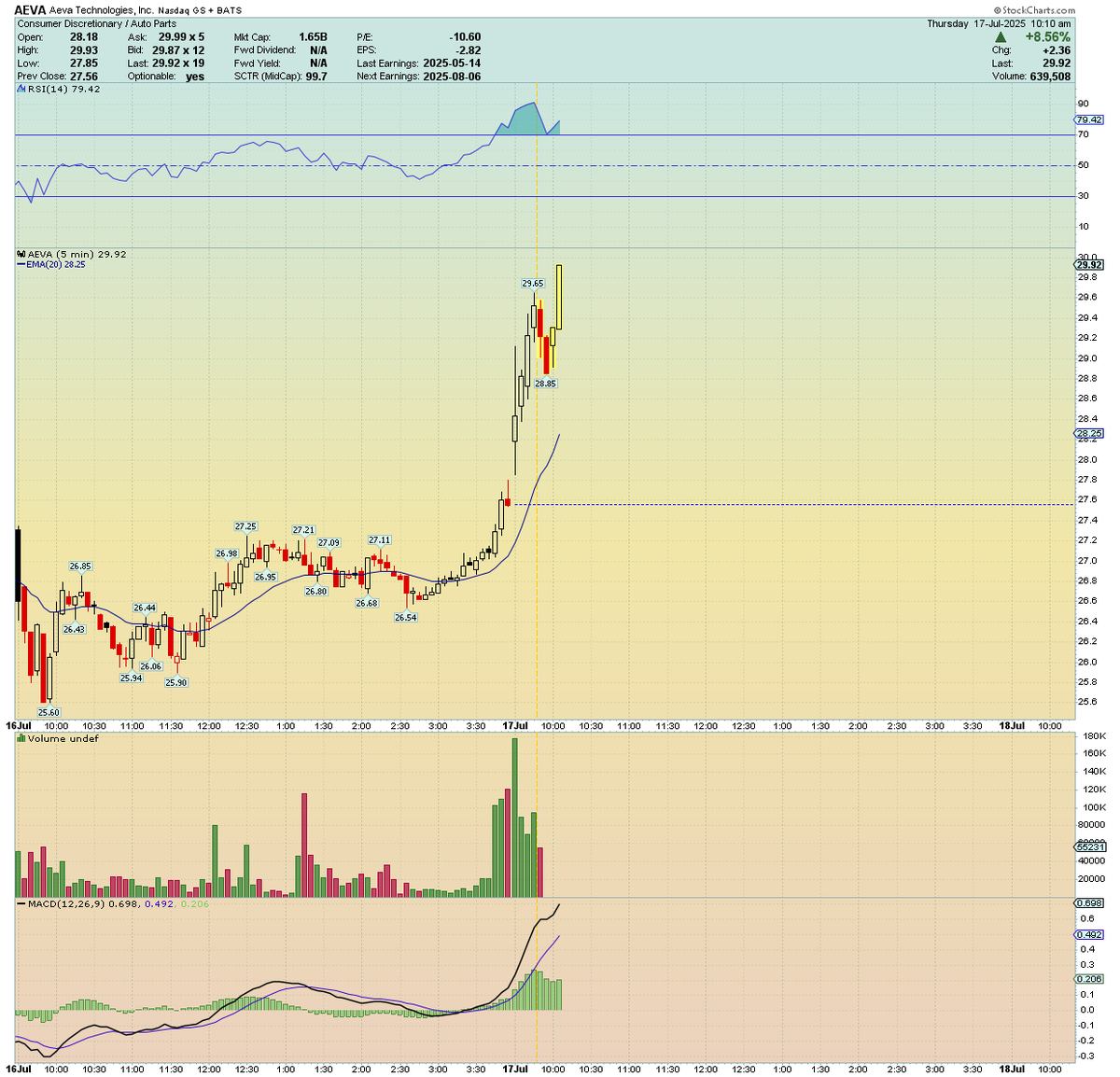This screenshot has width=1120, height=1077.
Task: Click the Optionable value yes
Action: click(195, 77)
